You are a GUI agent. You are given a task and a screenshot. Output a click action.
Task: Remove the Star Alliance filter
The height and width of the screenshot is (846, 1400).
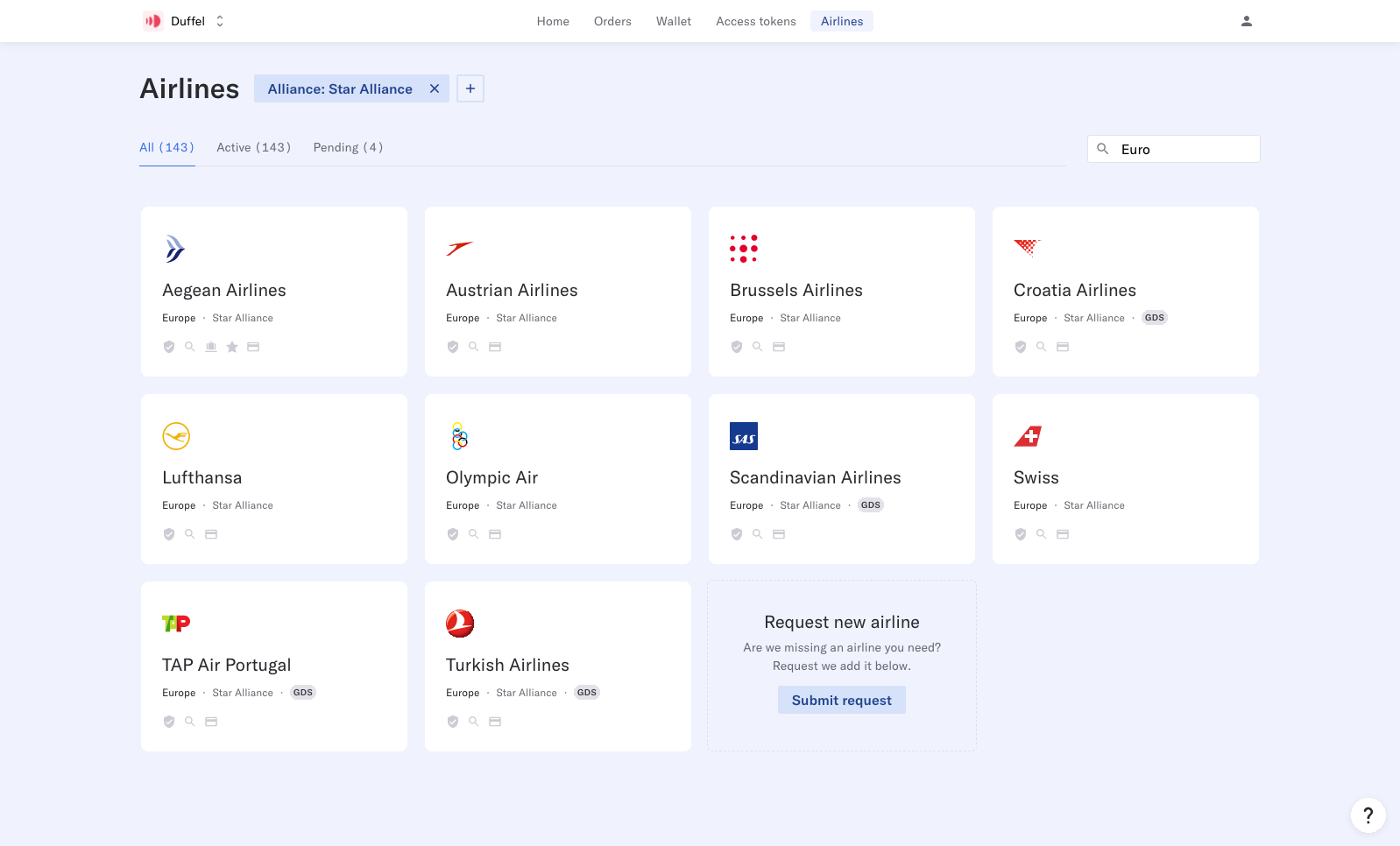click(435, 88)
